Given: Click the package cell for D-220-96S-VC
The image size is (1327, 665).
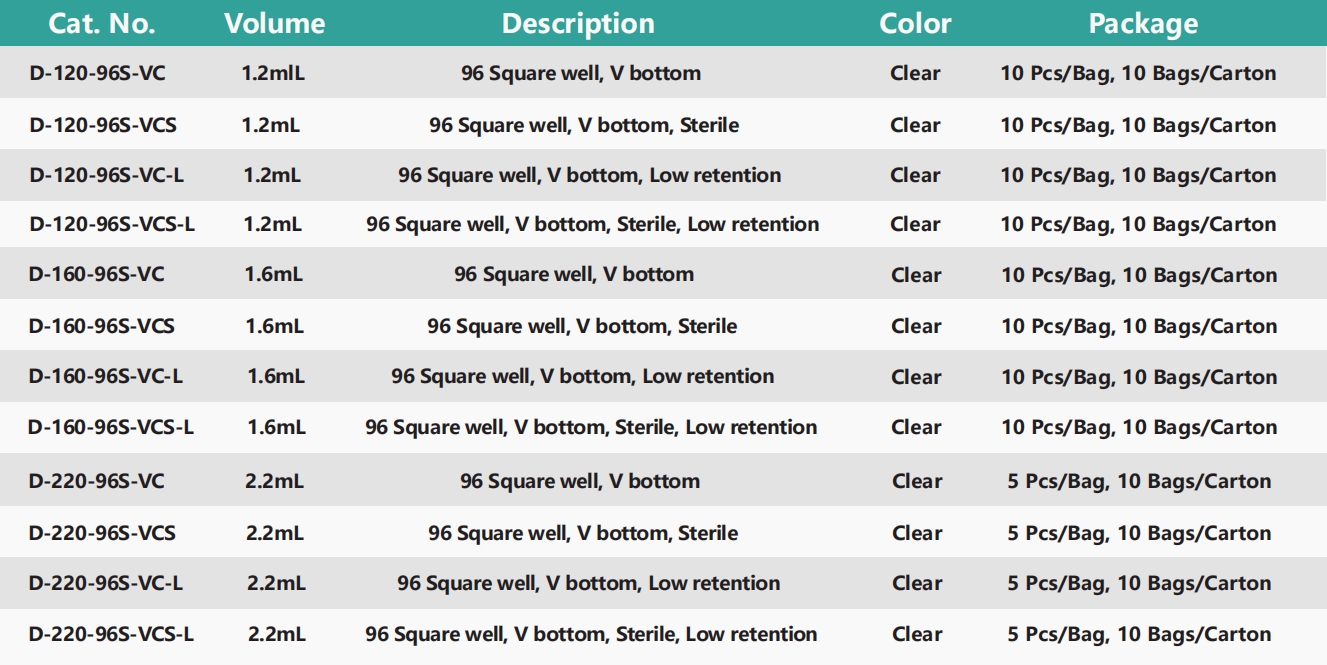Looking at the screenshot, I should pos(1139,481).
